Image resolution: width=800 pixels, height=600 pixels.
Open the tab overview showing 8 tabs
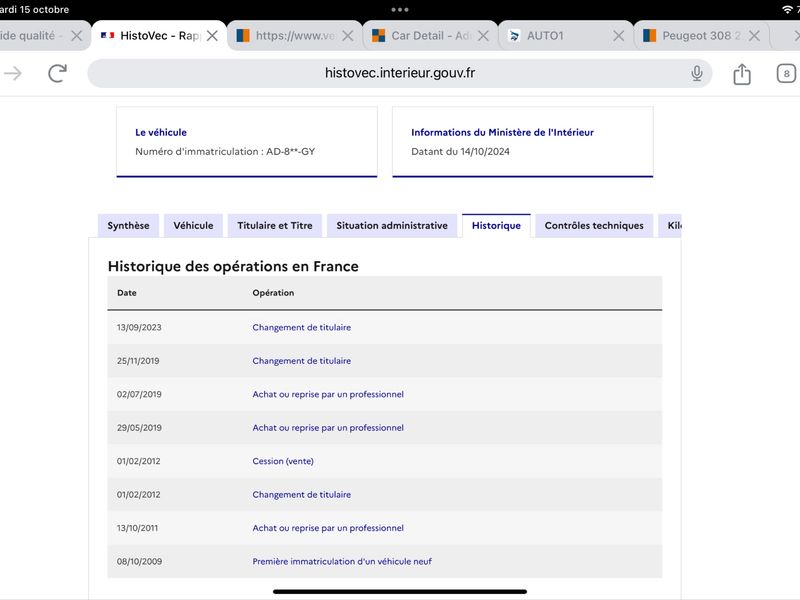tap(786, 74)
